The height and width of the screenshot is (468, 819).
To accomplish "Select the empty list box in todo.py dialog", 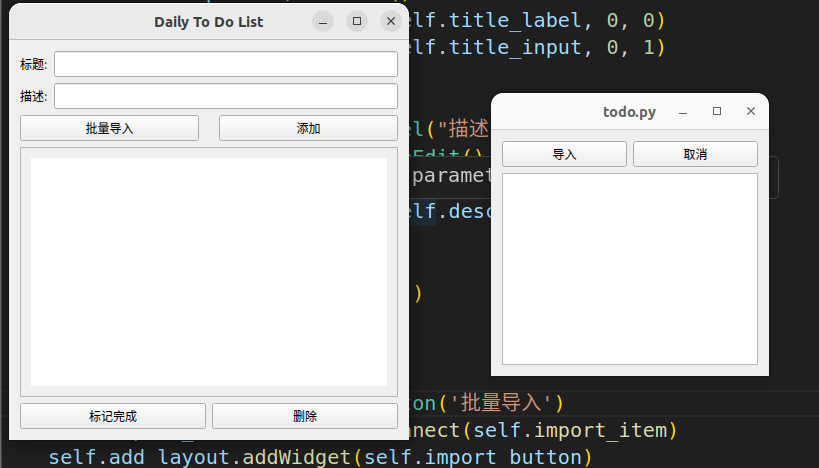I will coord(629,268).
